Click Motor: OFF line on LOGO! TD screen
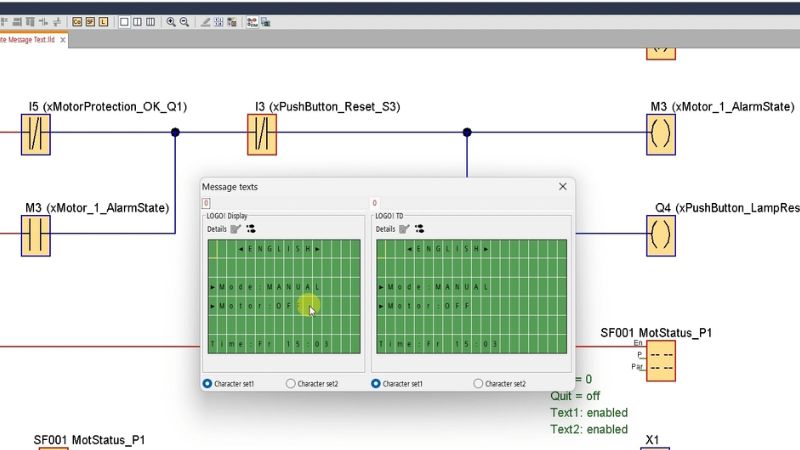The image size is (800, 450). tap(424, 306)
